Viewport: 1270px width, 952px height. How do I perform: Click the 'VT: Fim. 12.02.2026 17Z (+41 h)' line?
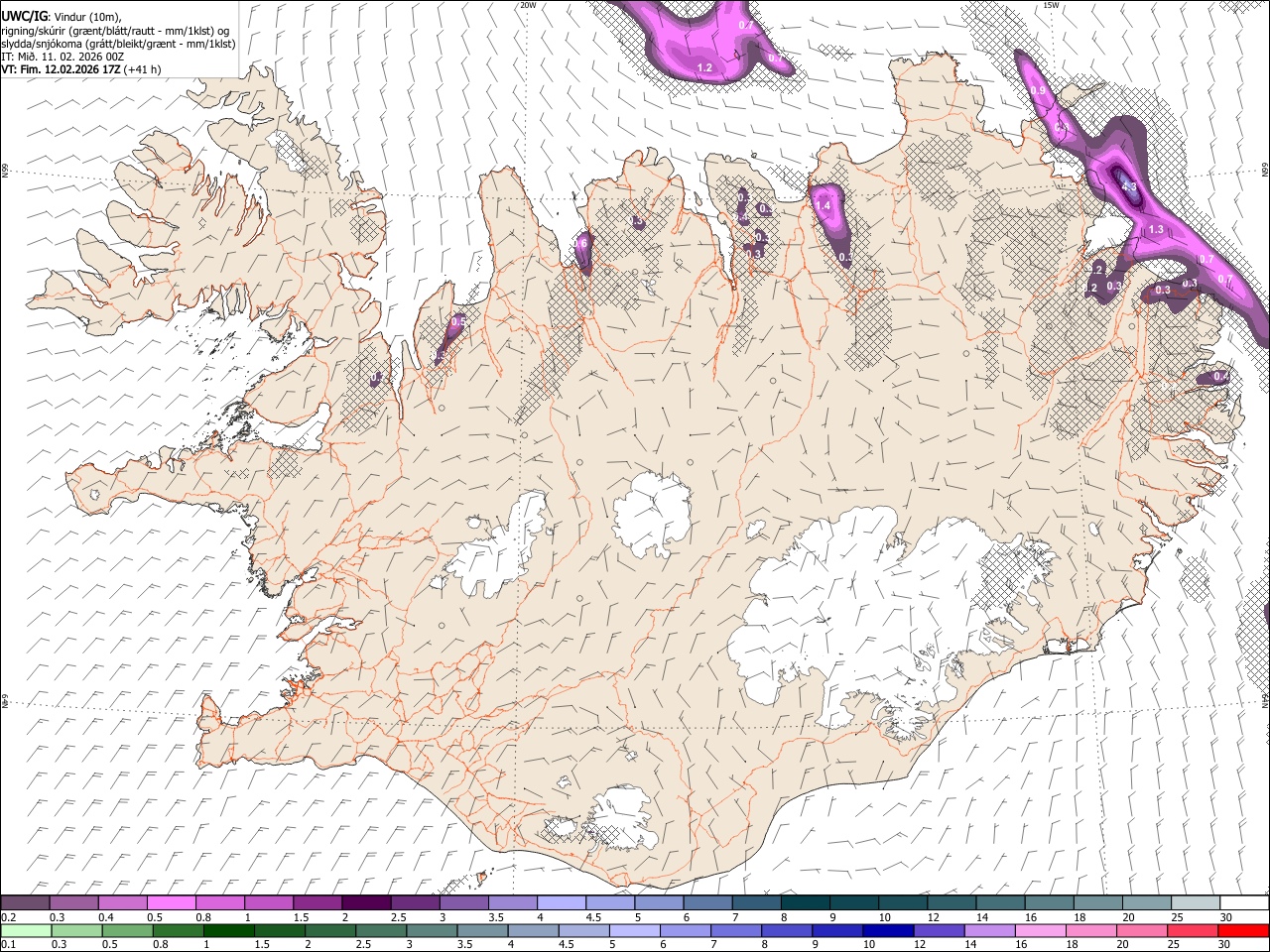[x=81, y=69]
